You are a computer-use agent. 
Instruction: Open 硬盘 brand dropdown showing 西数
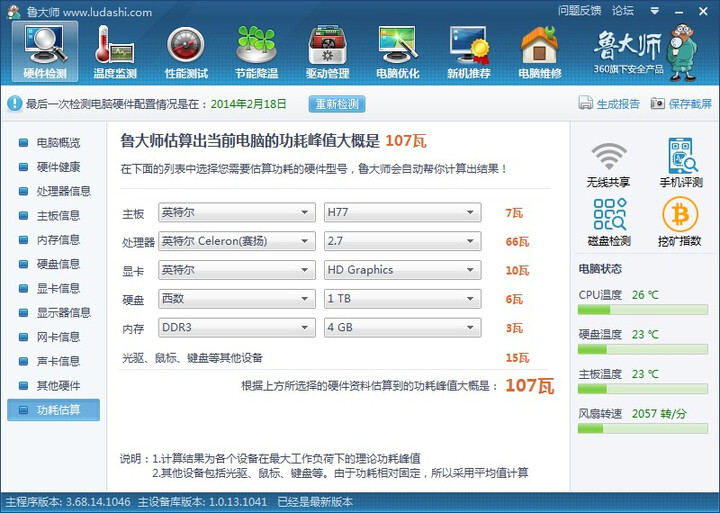(x=237, y=299)
